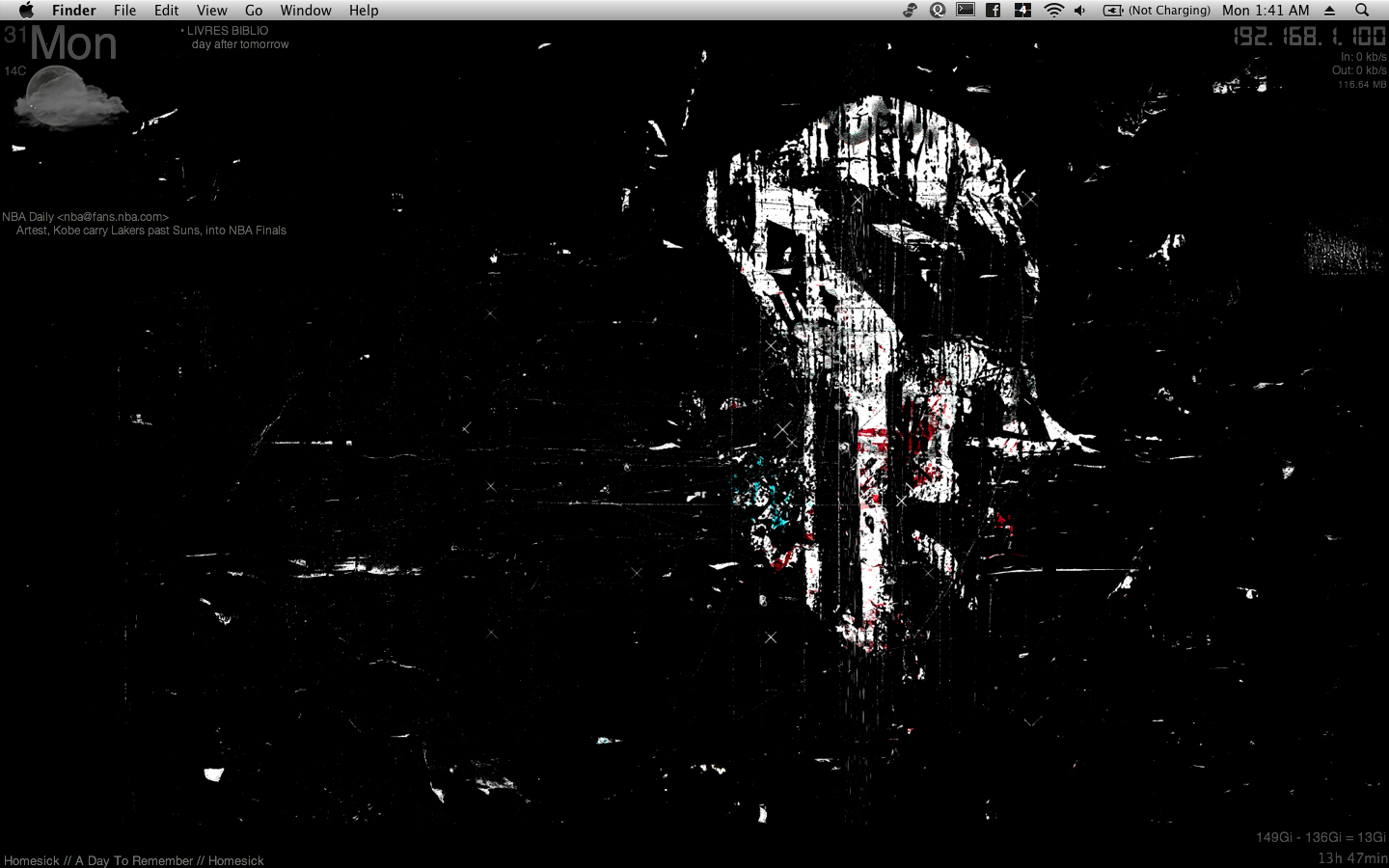Open the Apple menu
The height and width of the screenshot is (868, 1389).
[x=26, y=11]
